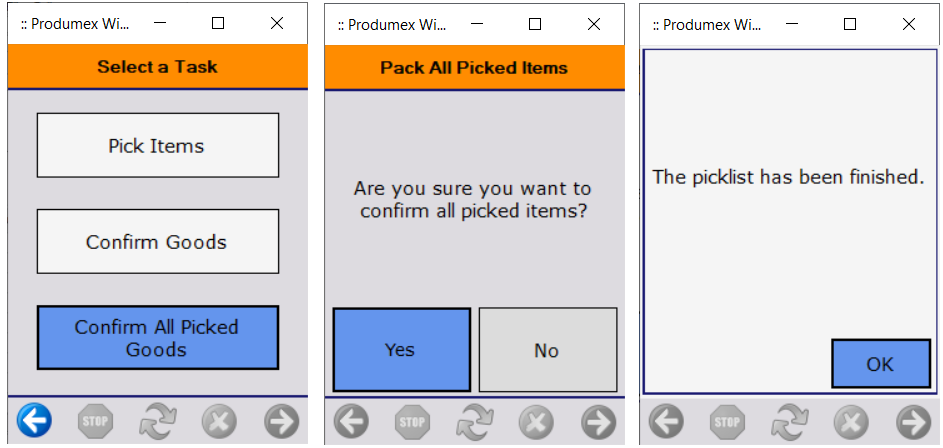943x448 pixels.
Task: Open the Pick Items task
Action: click(x=157, y=146)
